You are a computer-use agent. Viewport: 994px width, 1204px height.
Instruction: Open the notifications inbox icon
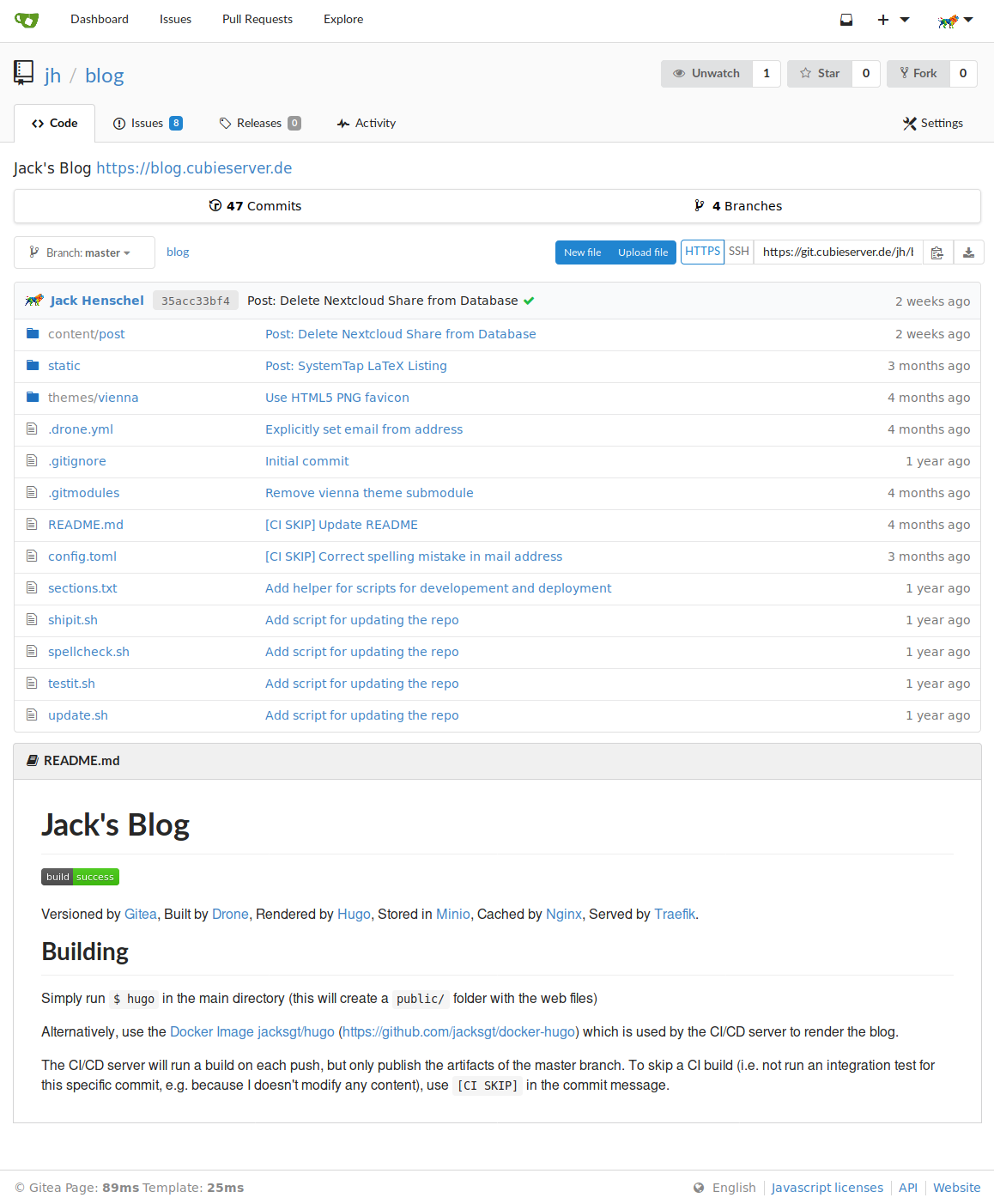coord(846,19)
